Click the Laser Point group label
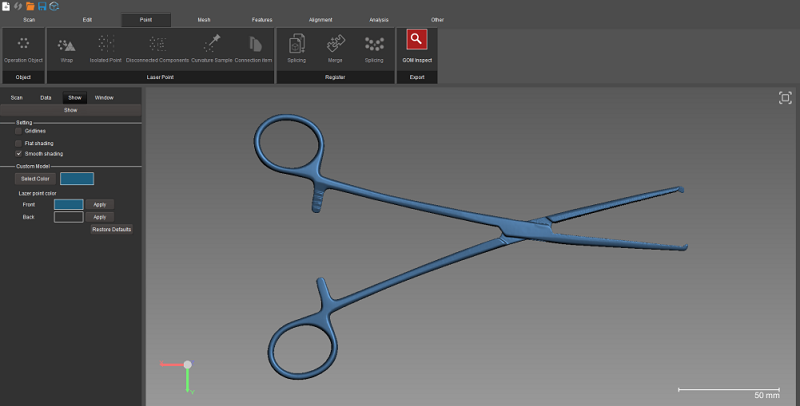The width and height of the screenshot is (800, 406). click(x=160, y=78)
